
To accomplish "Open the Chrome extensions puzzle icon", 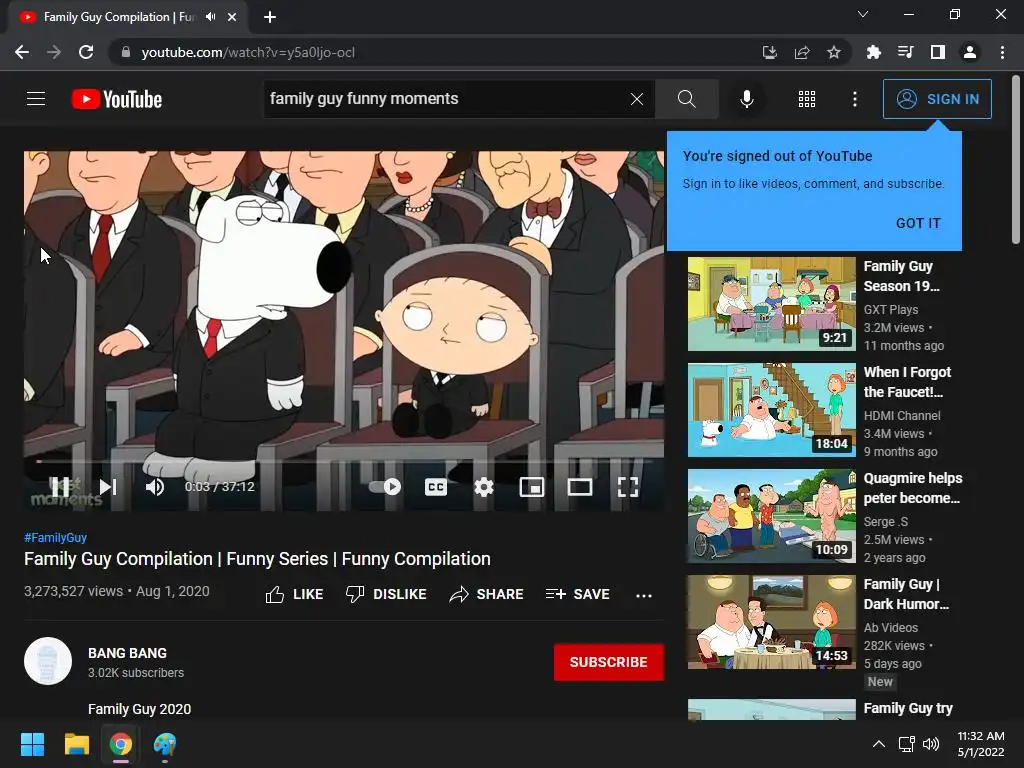I will pos(873,52).
